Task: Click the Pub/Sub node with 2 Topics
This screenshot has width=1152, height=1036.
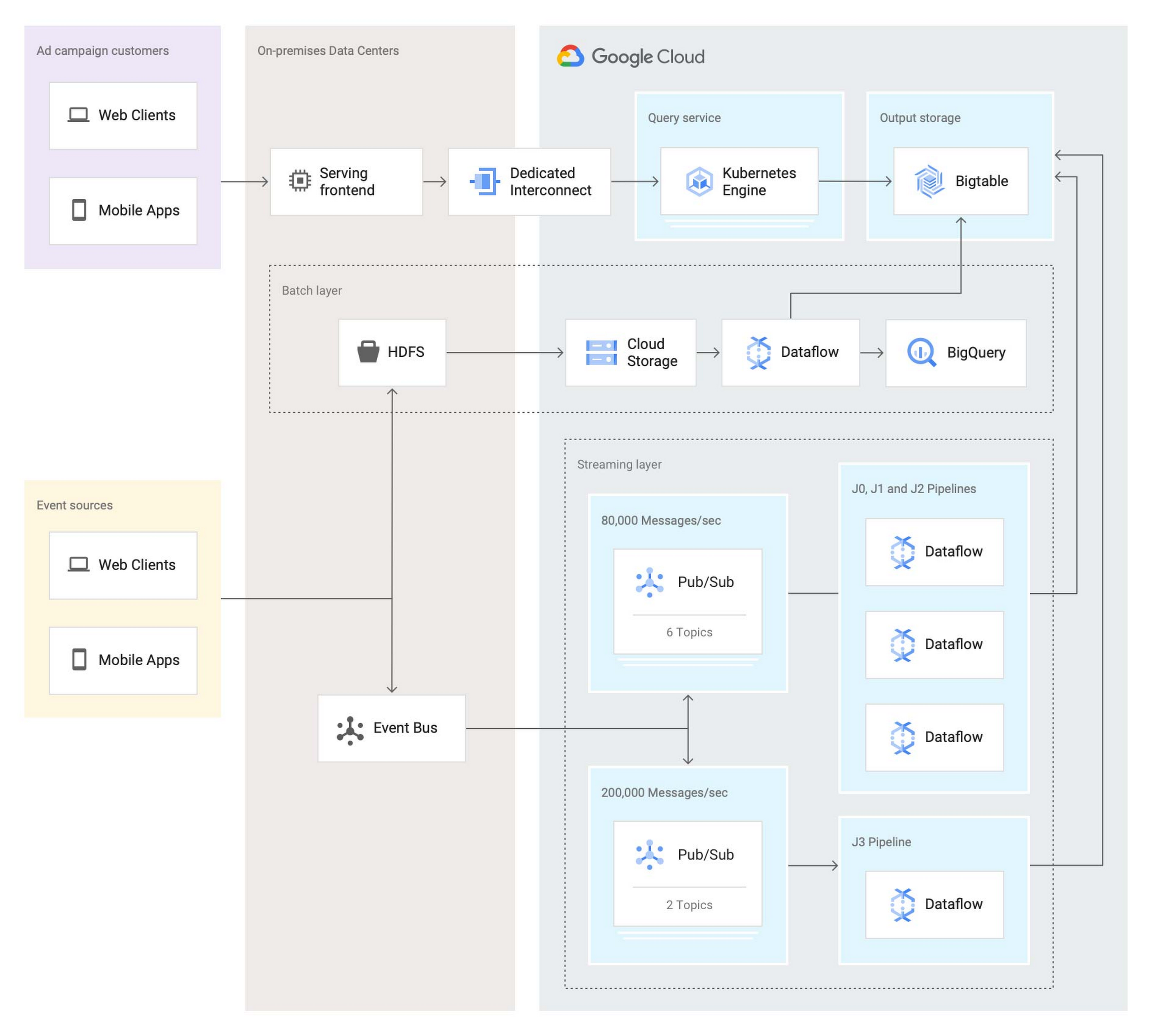Action: (x=649, y=855)
